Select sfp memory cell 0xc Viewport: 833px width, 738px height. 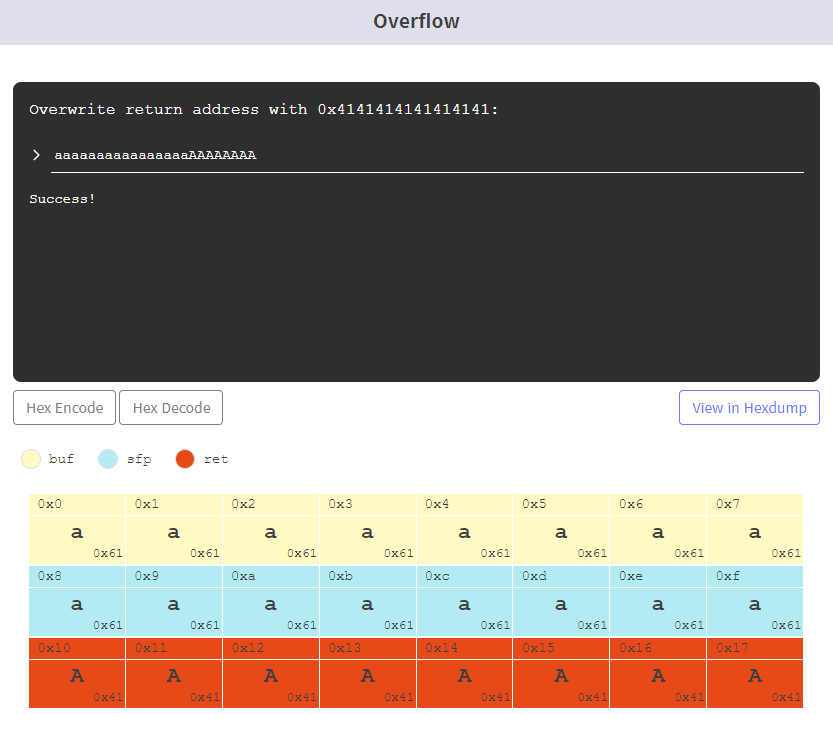coord(464,601)
